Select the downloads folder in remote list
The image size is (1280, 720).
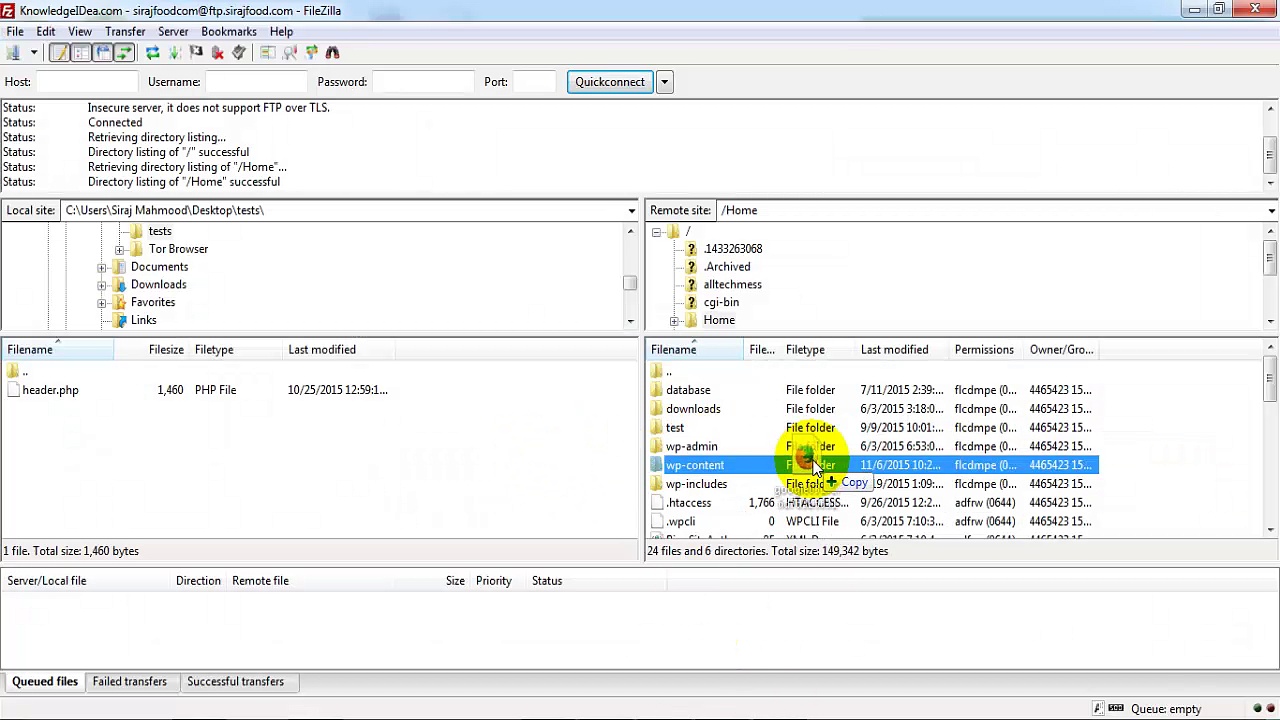pyautogui.click(x=693, y=409)
